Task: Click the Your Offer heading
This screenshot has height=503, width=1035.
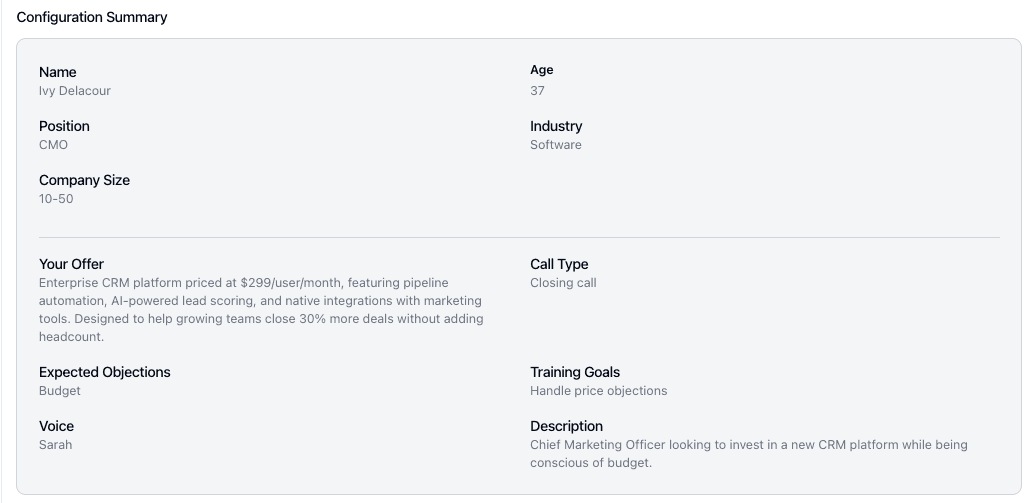Action: point(71,264)
